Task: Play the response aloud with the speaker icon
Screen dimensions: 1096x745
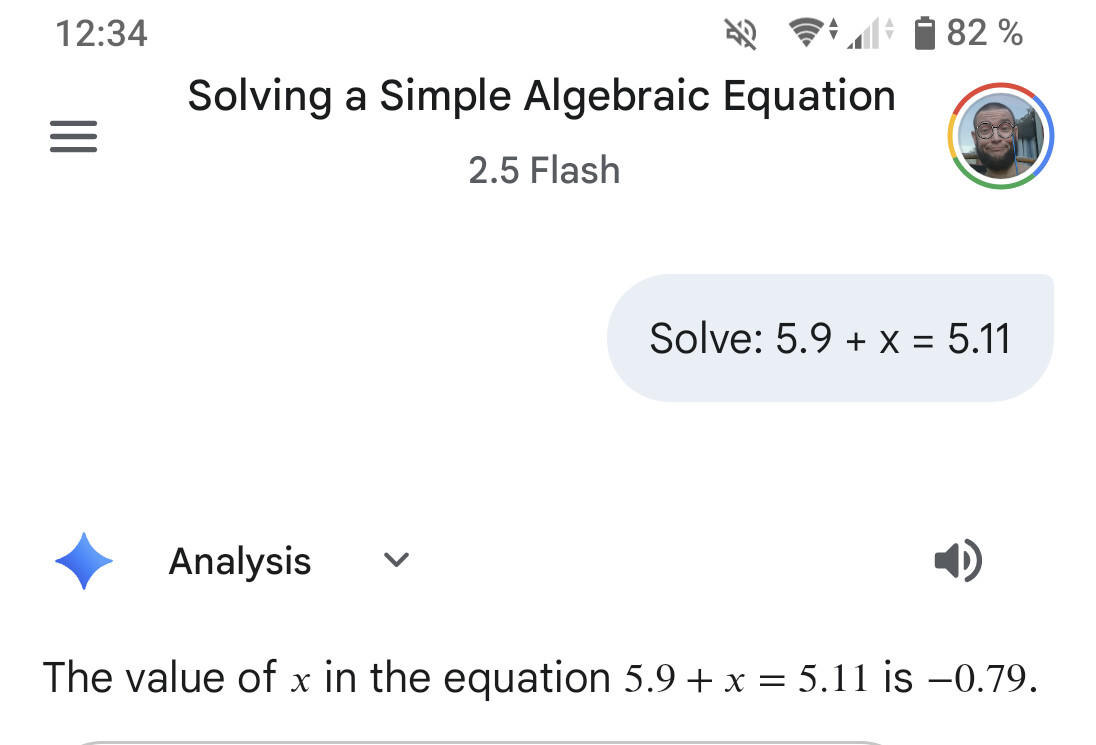Action: point(957,561)
